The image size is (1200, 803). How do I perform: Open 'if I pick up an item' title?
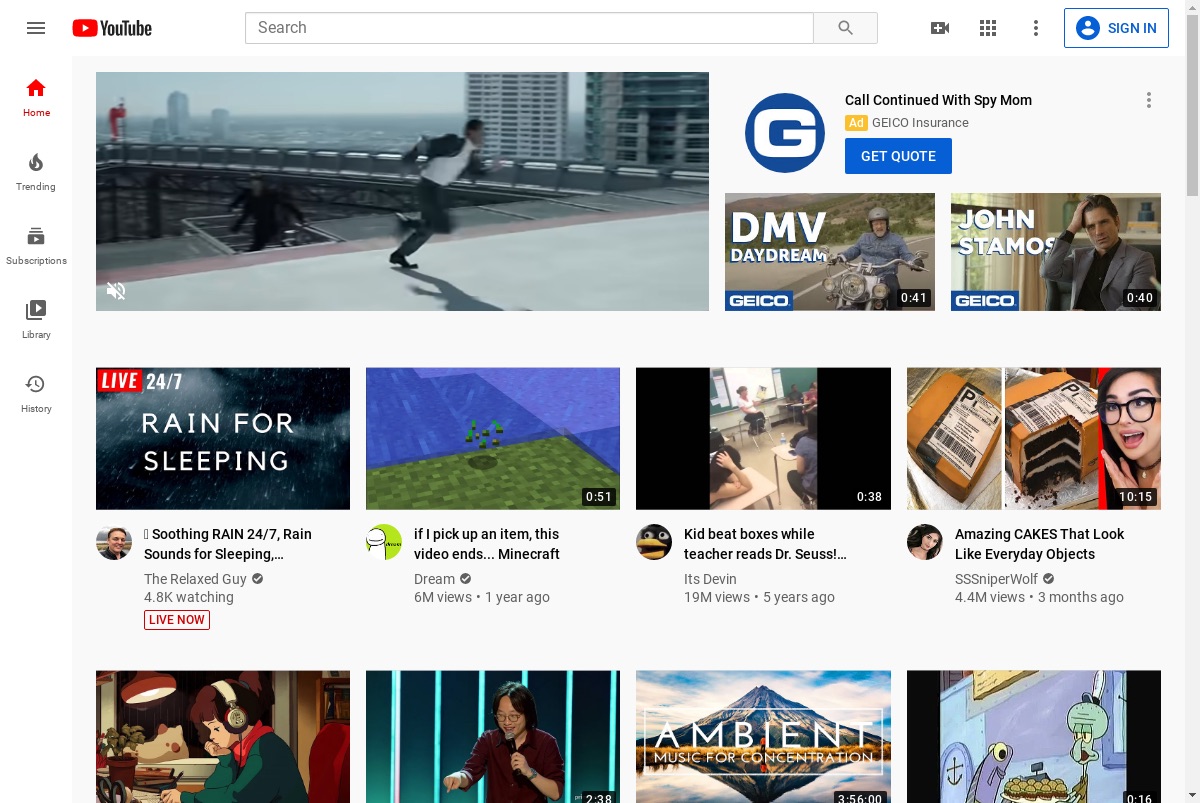[487, 544]
